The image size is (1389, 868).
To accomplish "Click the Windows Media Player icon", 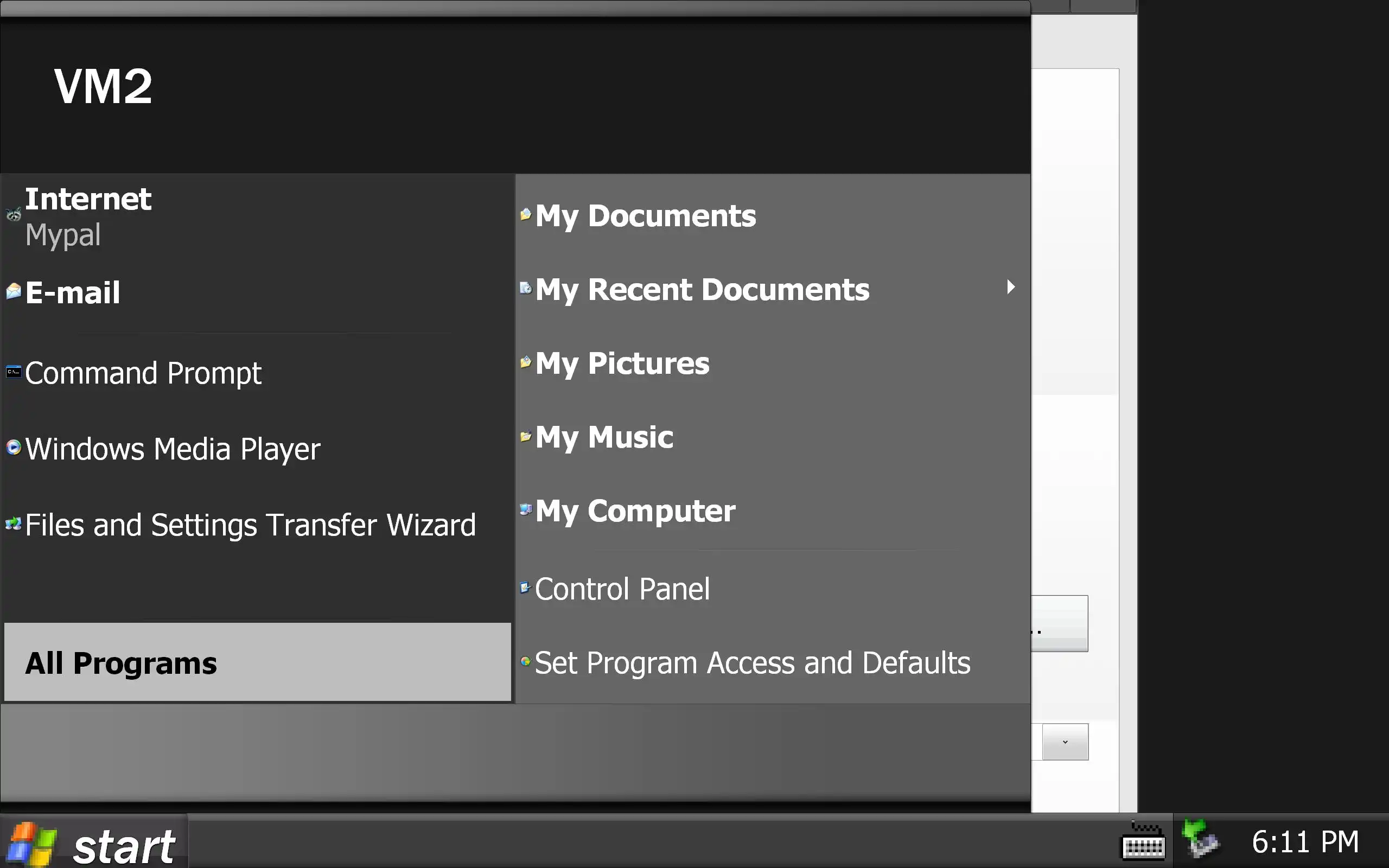I will pyautogui.click(x=13, y=447).
